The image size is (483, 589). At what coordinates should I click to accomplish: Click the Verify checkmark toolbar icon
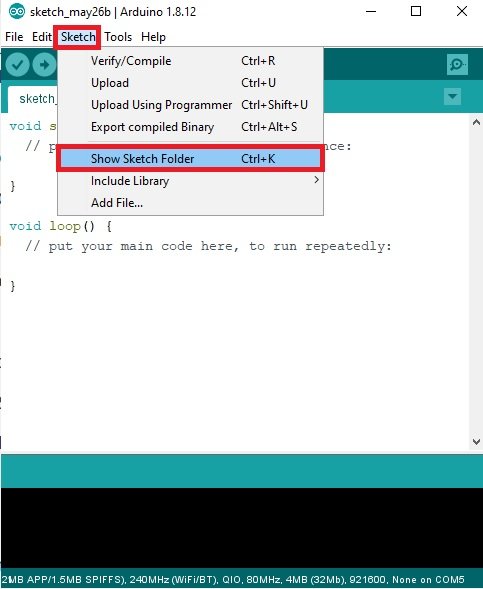point(17,65)
